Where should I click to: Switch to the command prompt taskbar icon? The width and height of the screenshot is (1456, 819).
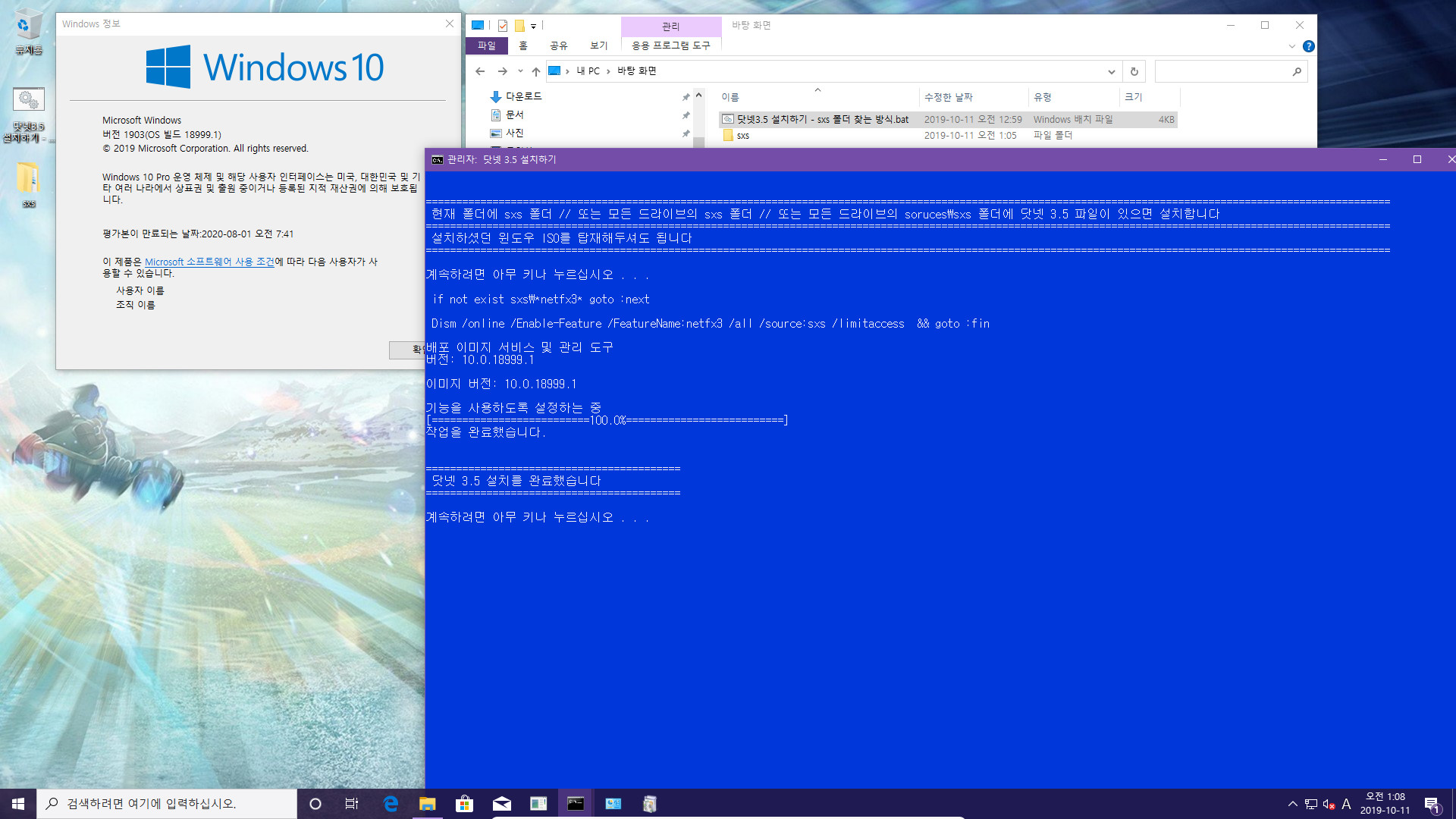coord(576,804)
